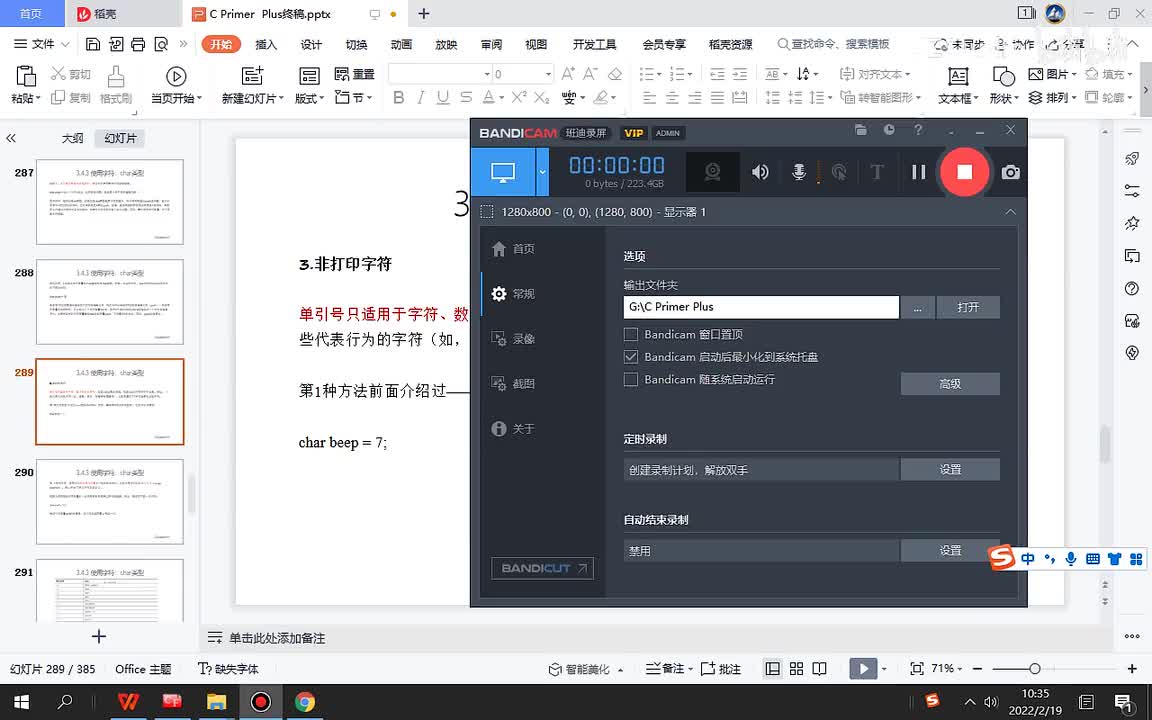Toggle Bandicam speaker sound icon
Viewport: 1152px width, 720px height.
pos(760,172)
